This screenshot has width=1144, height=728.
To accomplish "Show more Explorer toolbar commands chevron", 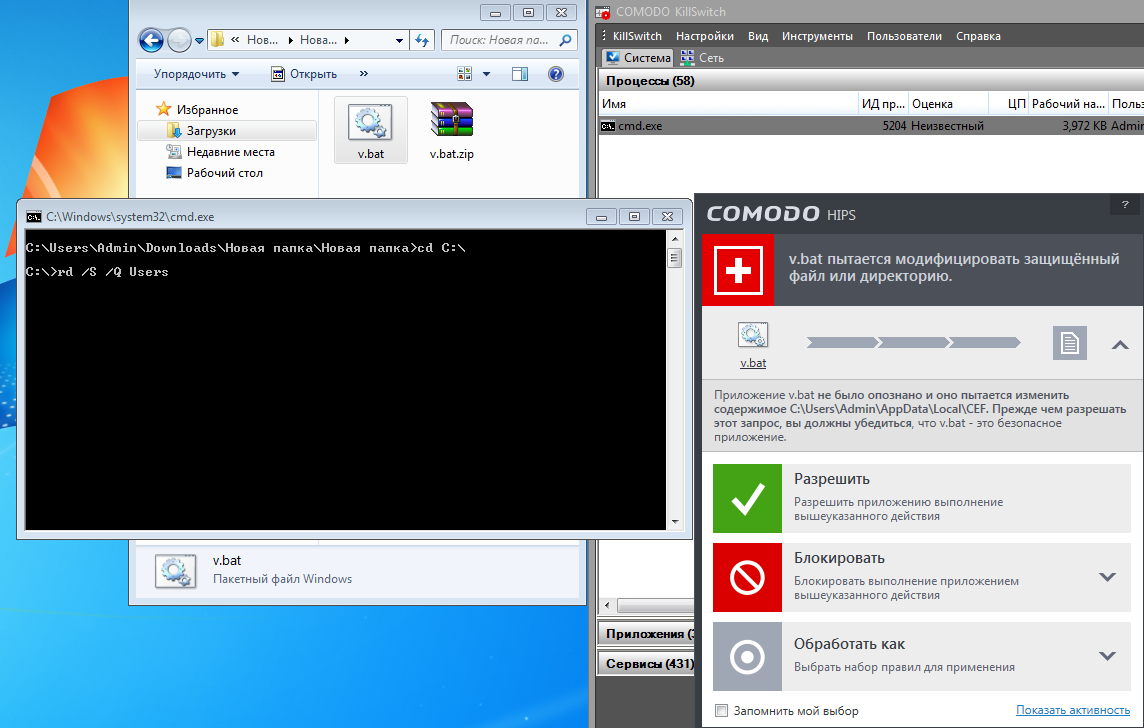I will point(363,74).
